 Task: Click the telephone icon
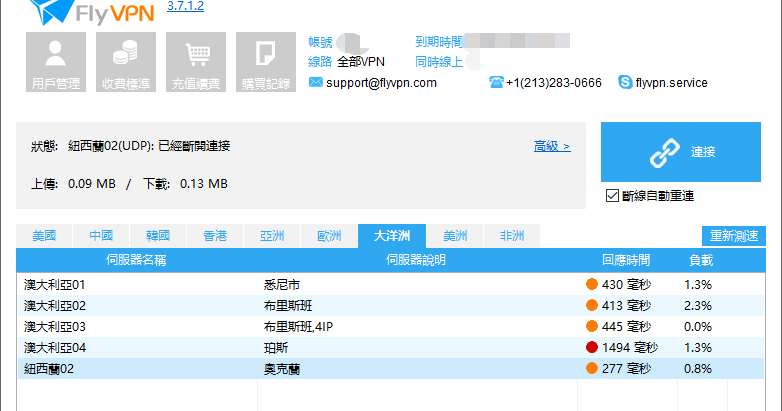[496, 82]
